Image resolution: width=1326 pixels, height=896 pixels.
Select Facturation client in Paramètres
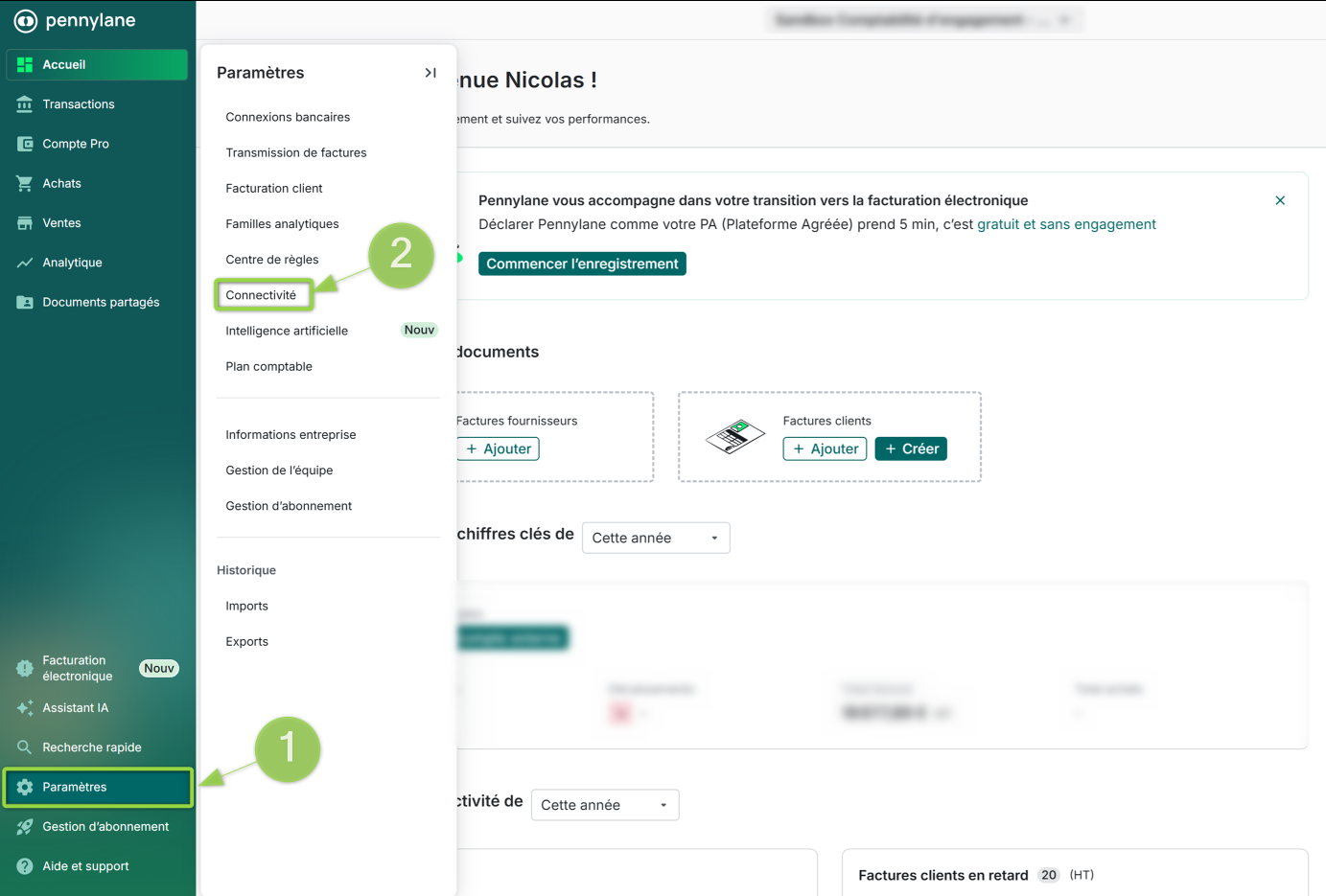coord(274,188)
